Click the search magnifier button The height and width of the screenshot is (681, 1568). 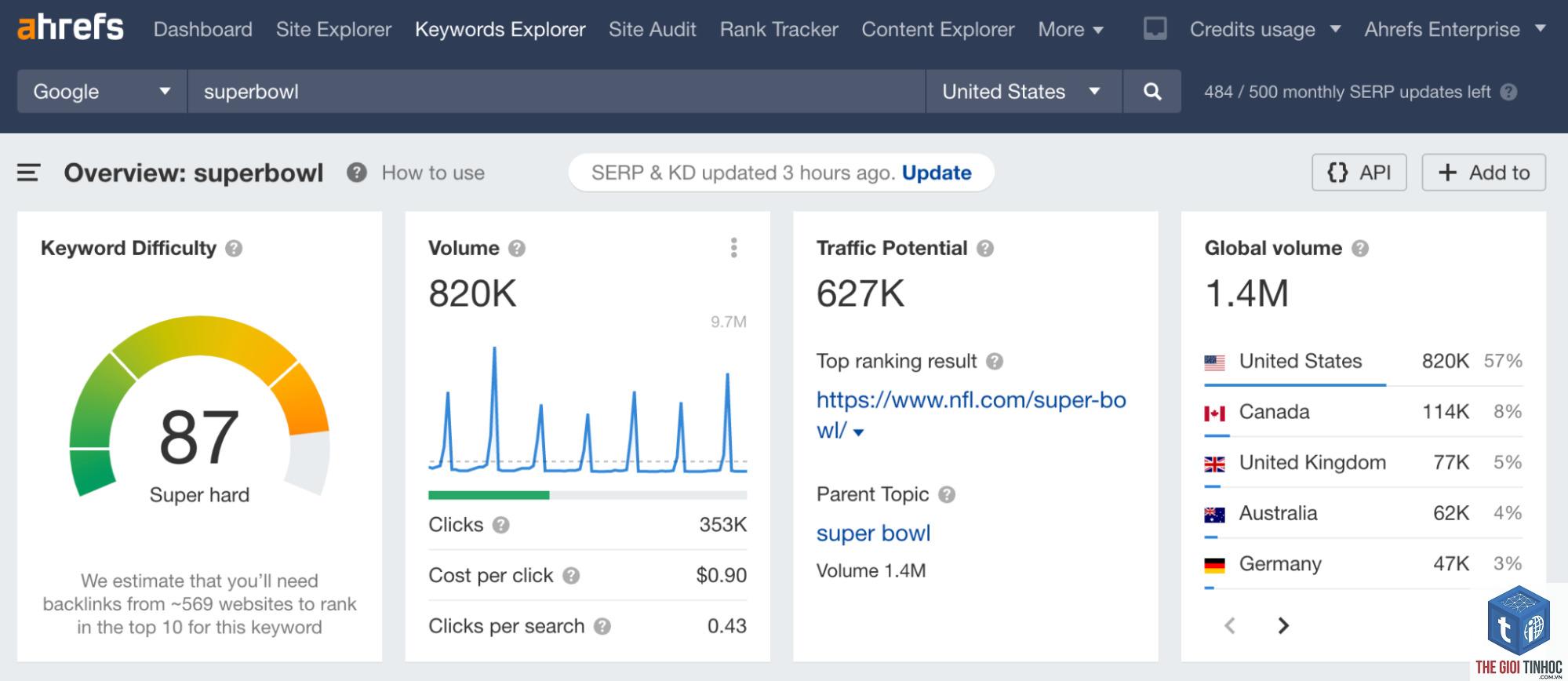1151,91
